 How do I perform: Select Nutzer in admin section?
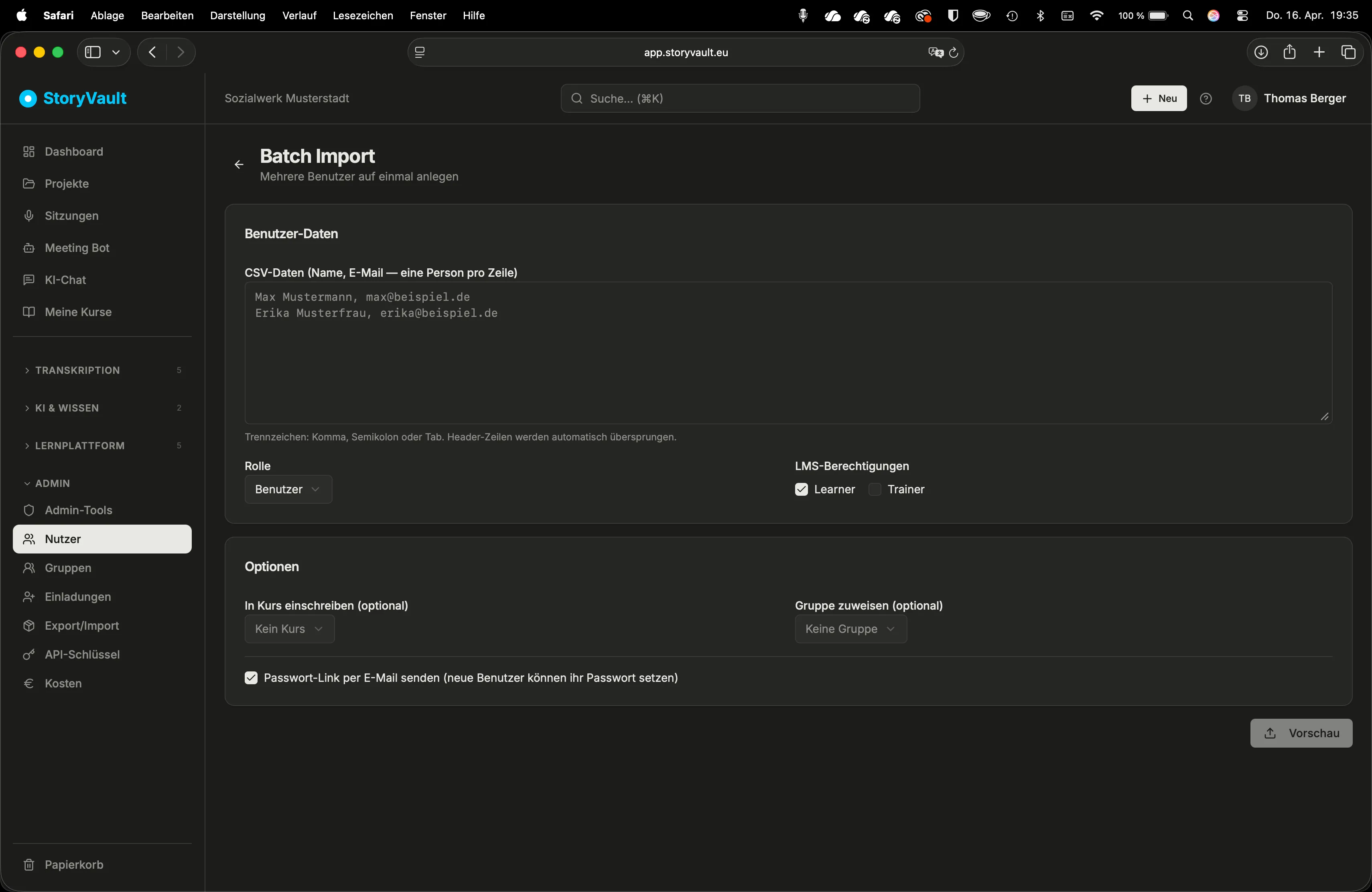pos(102,539)
